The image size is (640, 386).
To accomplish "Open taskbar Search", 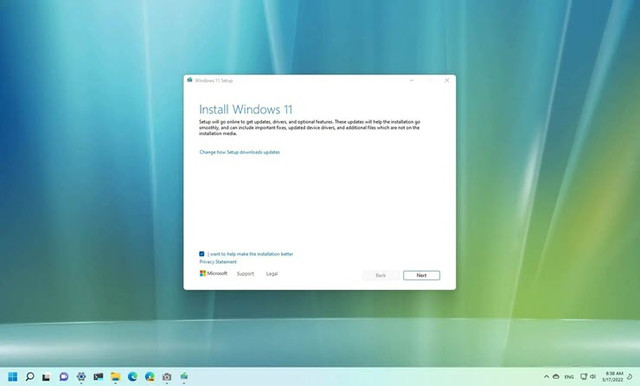I will (x=30, y=376).
